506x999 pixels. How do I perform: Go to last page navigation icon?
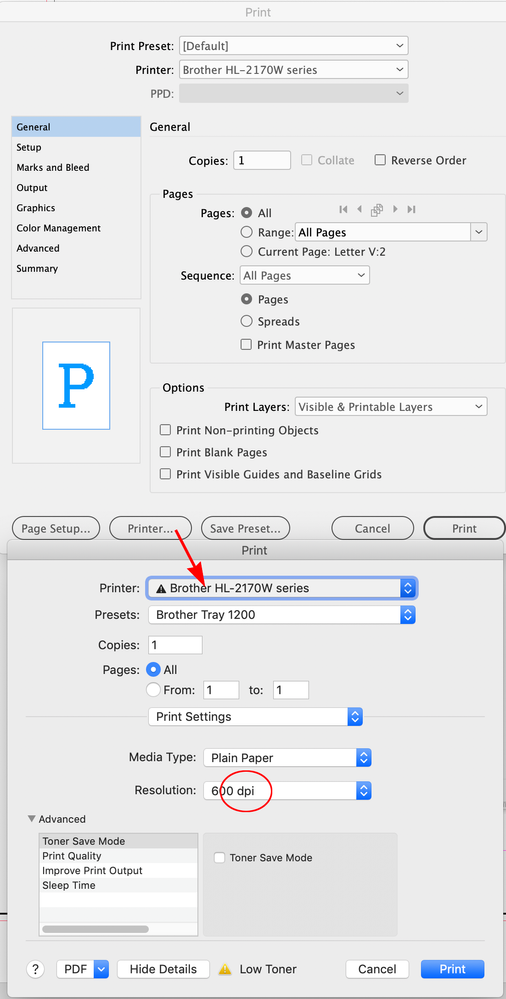[x=411, y=209]
